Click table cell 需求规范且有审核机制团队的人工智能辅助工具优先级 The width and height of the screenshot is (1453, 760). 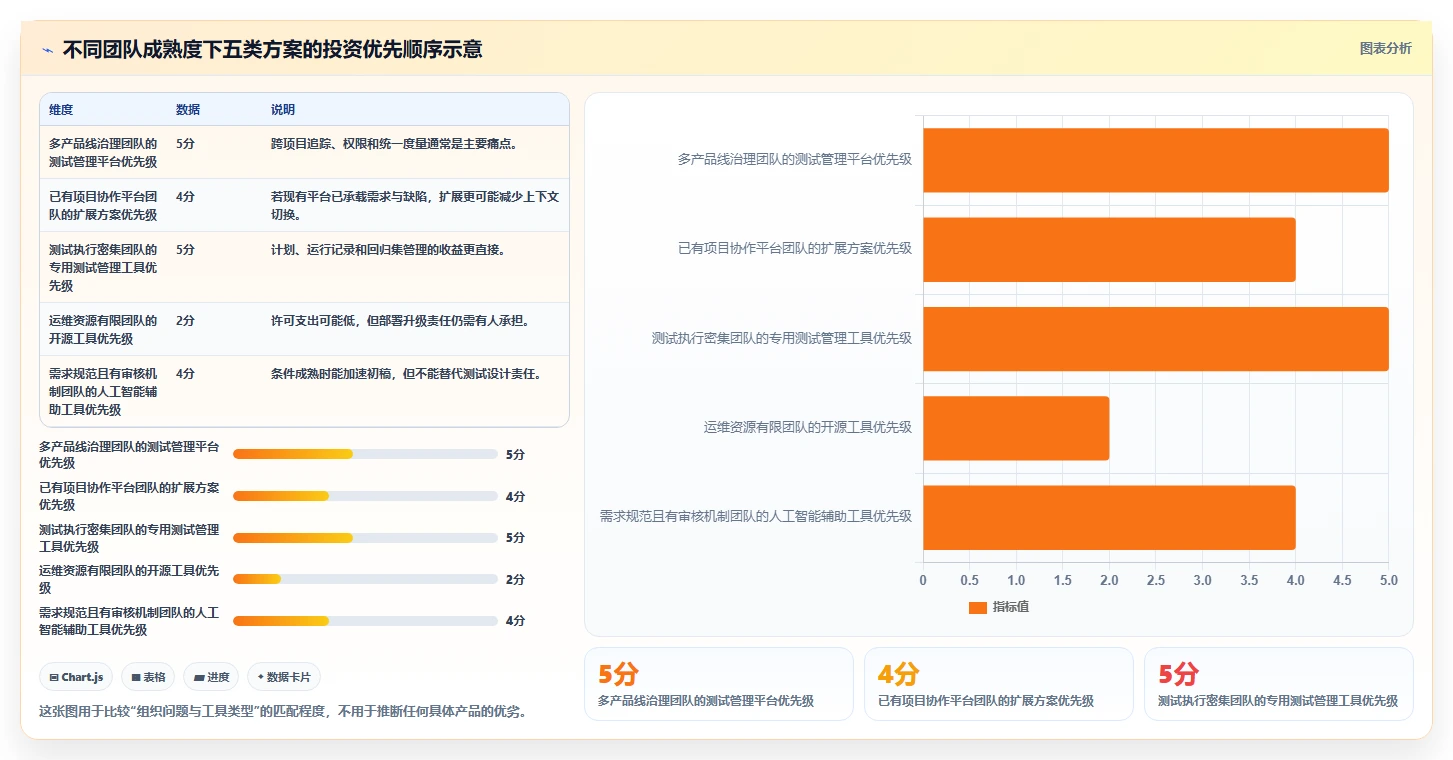click(x=103, y=392)
